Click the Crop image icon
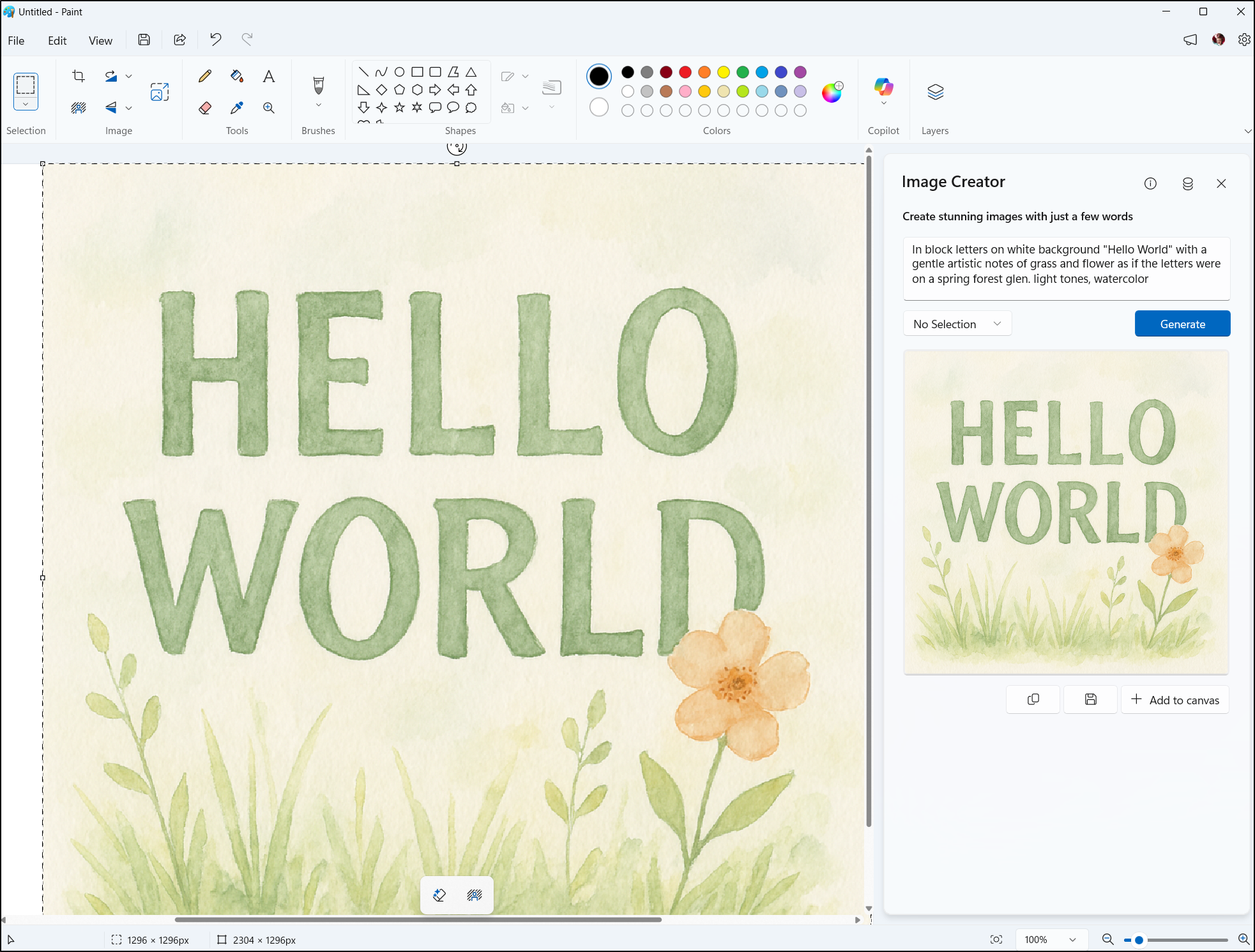Viewport: 1255px width, 952px height. (x=79, y=77)
